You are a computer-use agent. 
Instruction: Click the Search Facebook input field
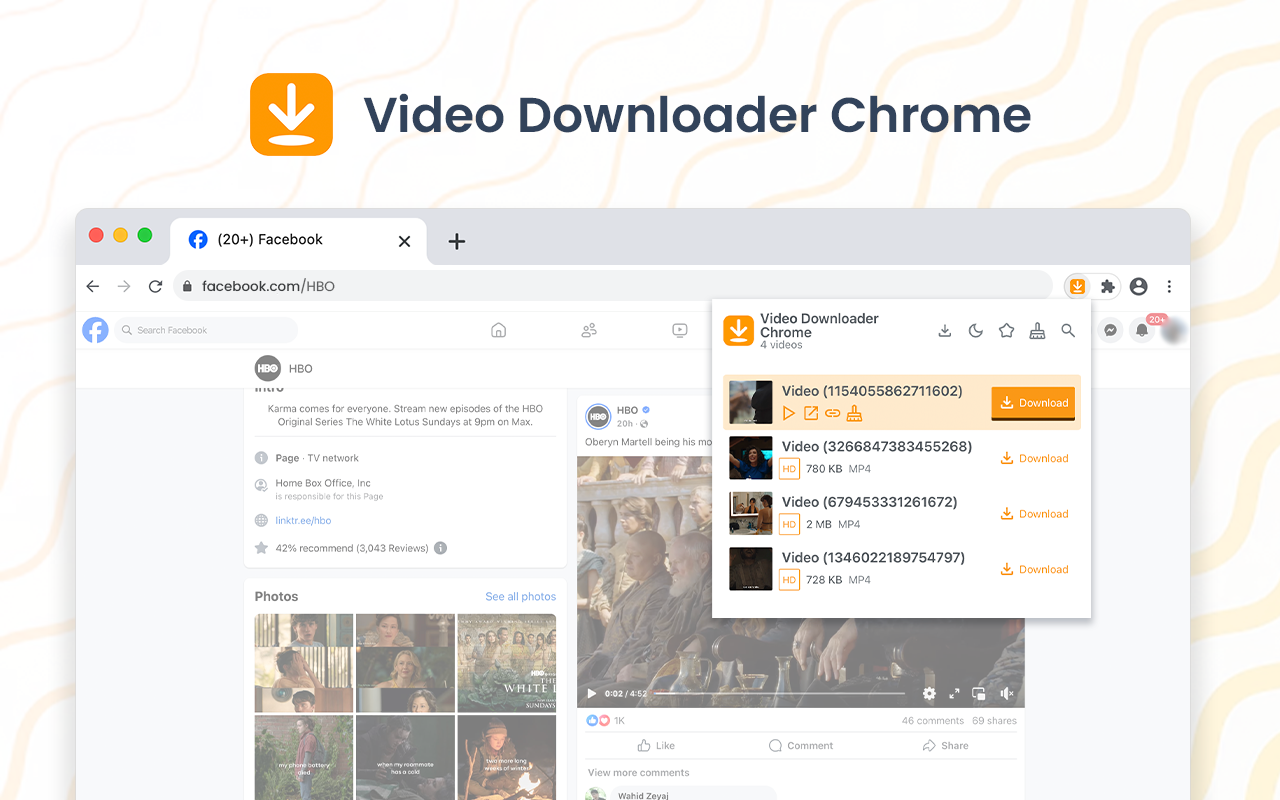[205, 329]
